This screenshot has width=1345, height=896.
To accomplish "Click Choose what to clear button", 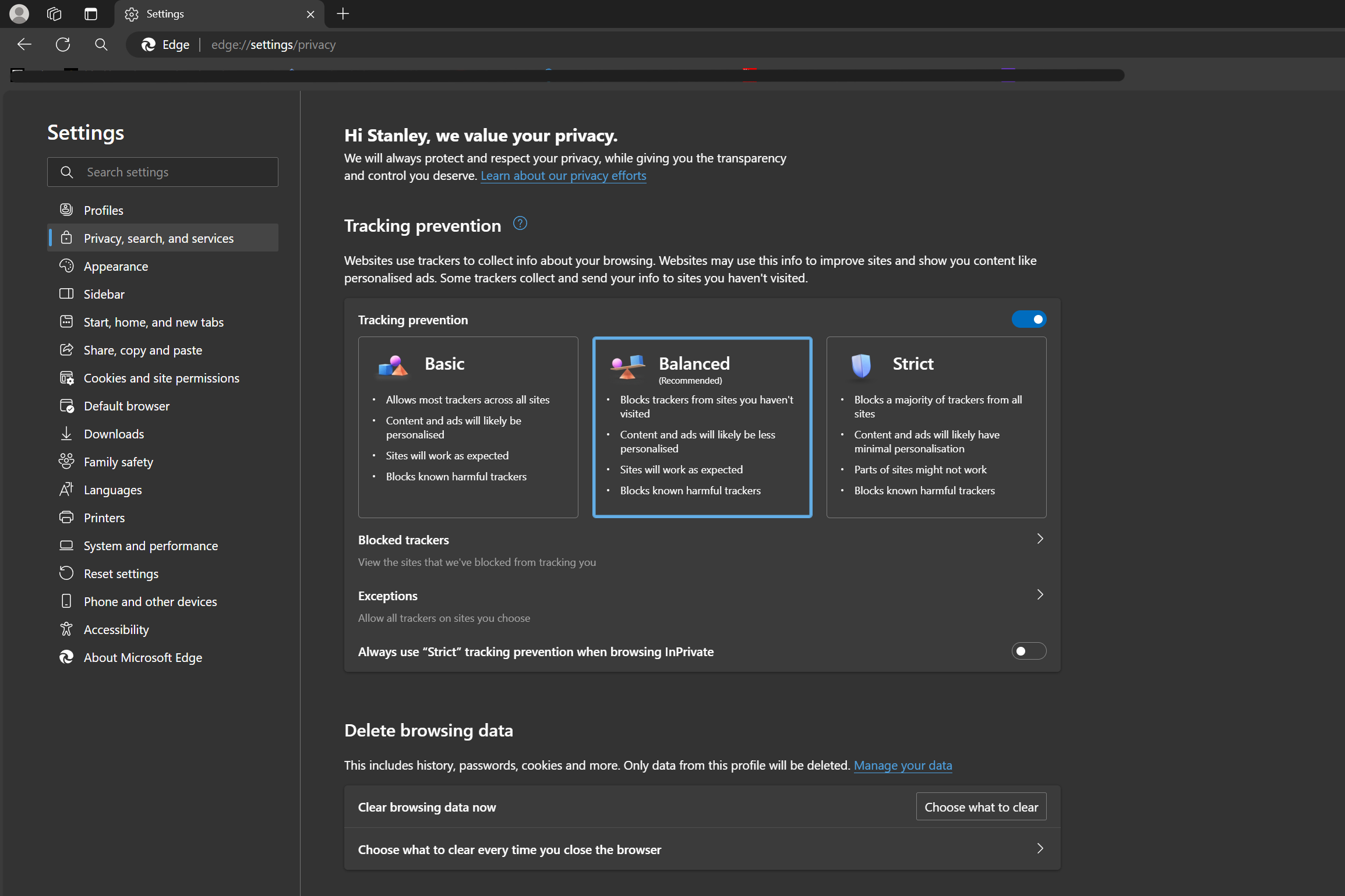I will coord(980,807).
